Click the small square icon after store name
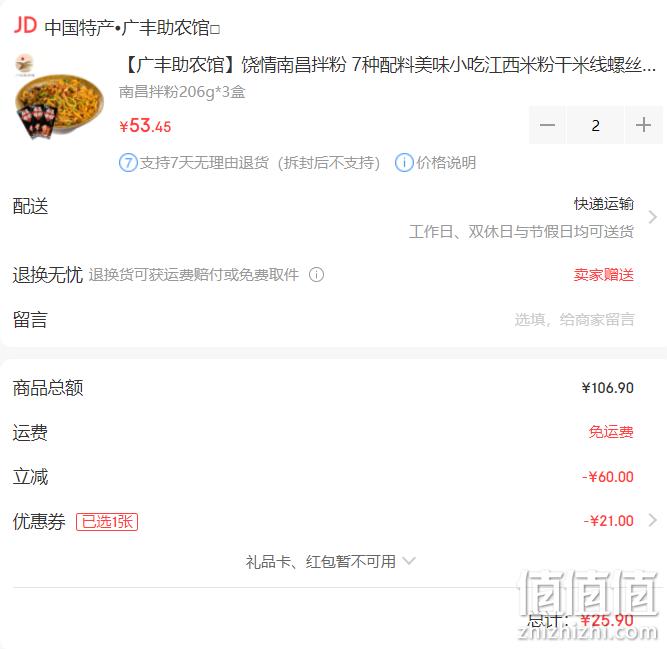Viewport: 667px width, 649px height. [x=215, y=30]
